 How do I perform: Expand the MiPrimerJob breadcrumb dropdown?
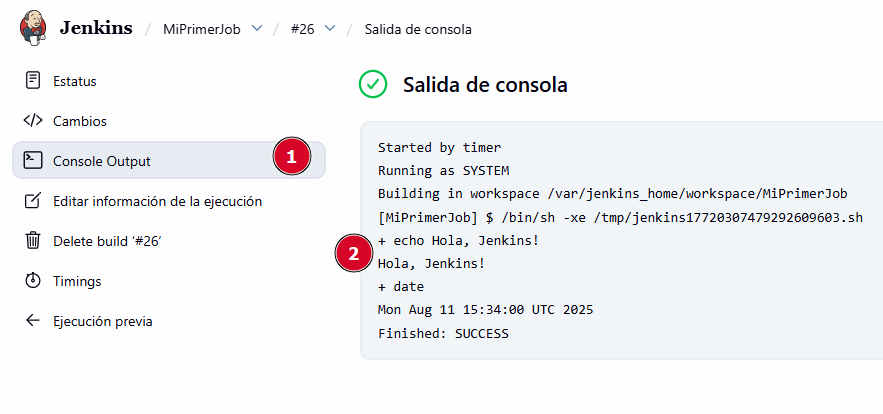(x=257, y=29)
